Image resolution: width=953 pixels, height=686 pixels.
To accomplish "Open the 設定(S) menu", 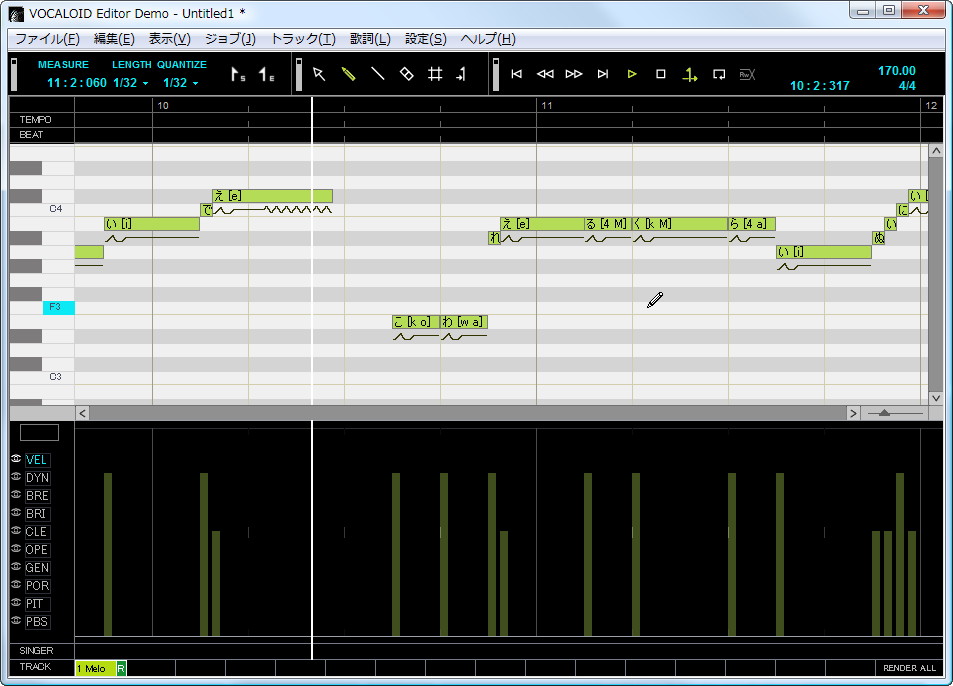I will point(425,39).
